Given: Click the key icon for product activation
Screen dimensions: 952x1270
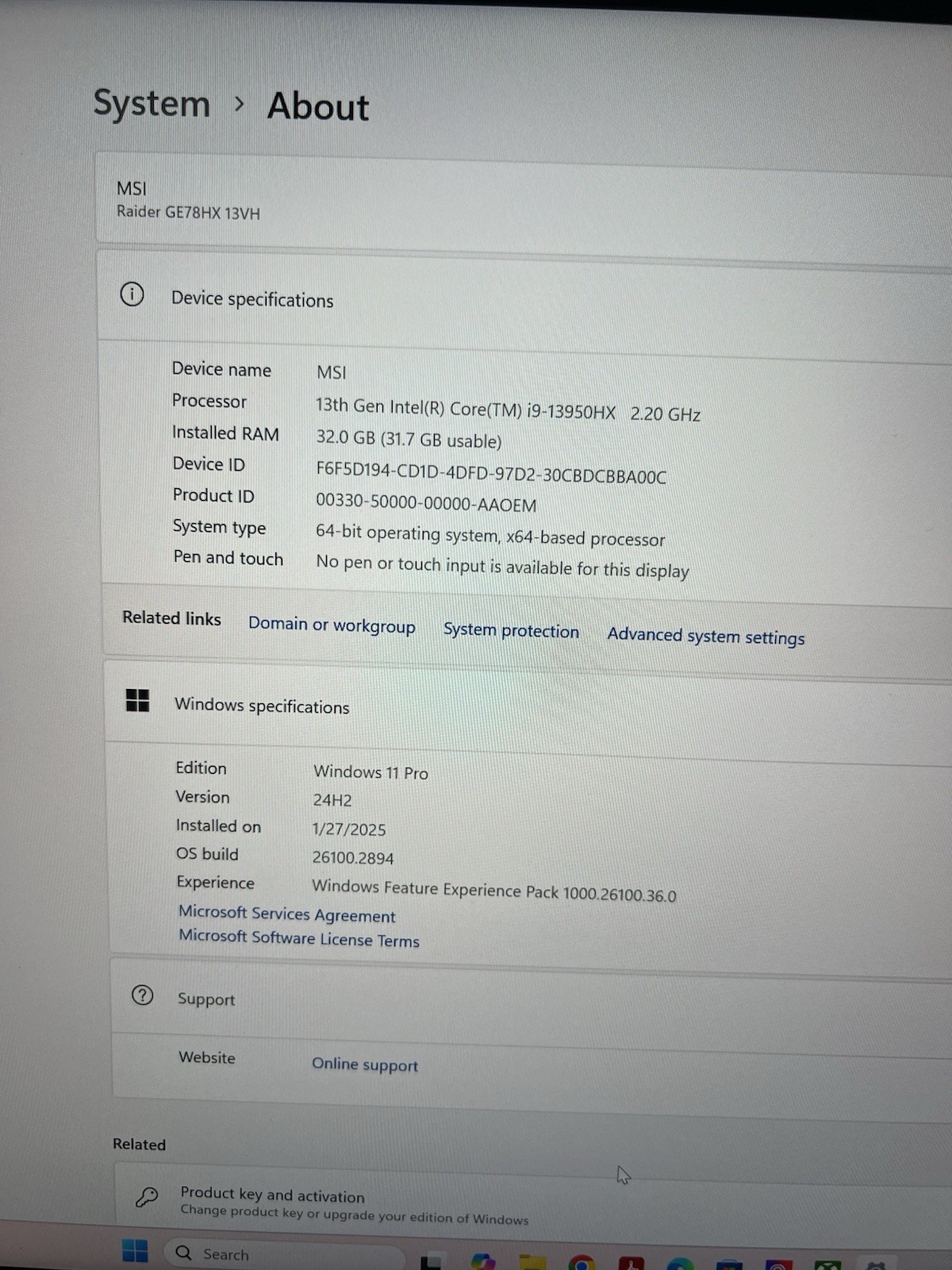Looking at the screenshot, I should 147,1197.
